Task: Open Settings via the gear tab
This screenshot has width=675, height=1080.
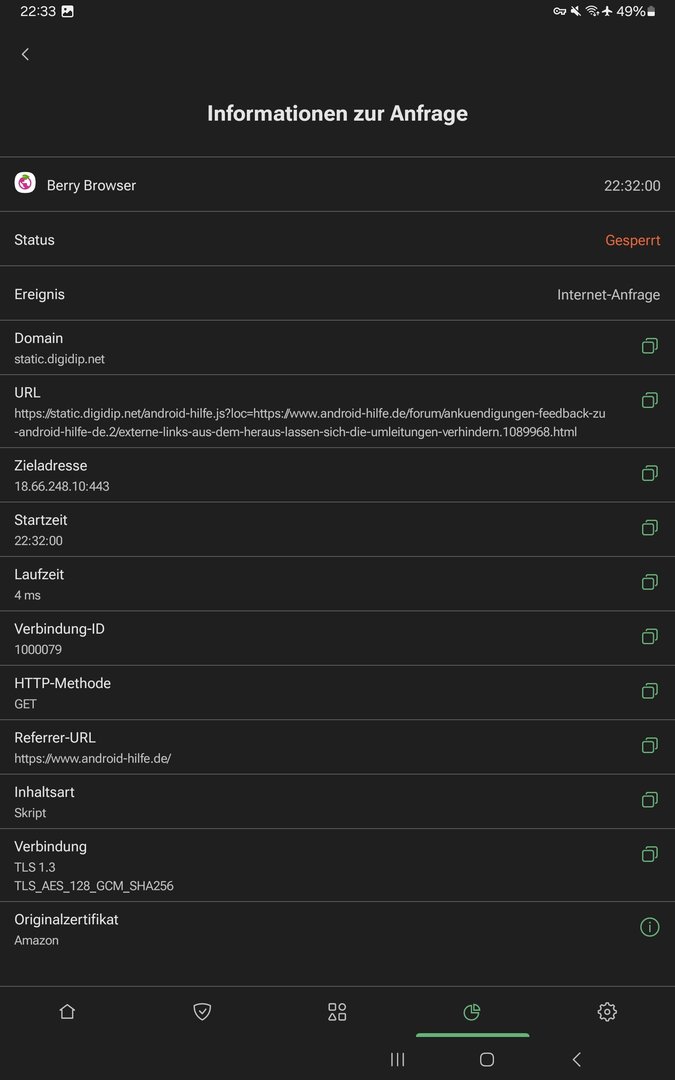Action: tap(607, 1012)
